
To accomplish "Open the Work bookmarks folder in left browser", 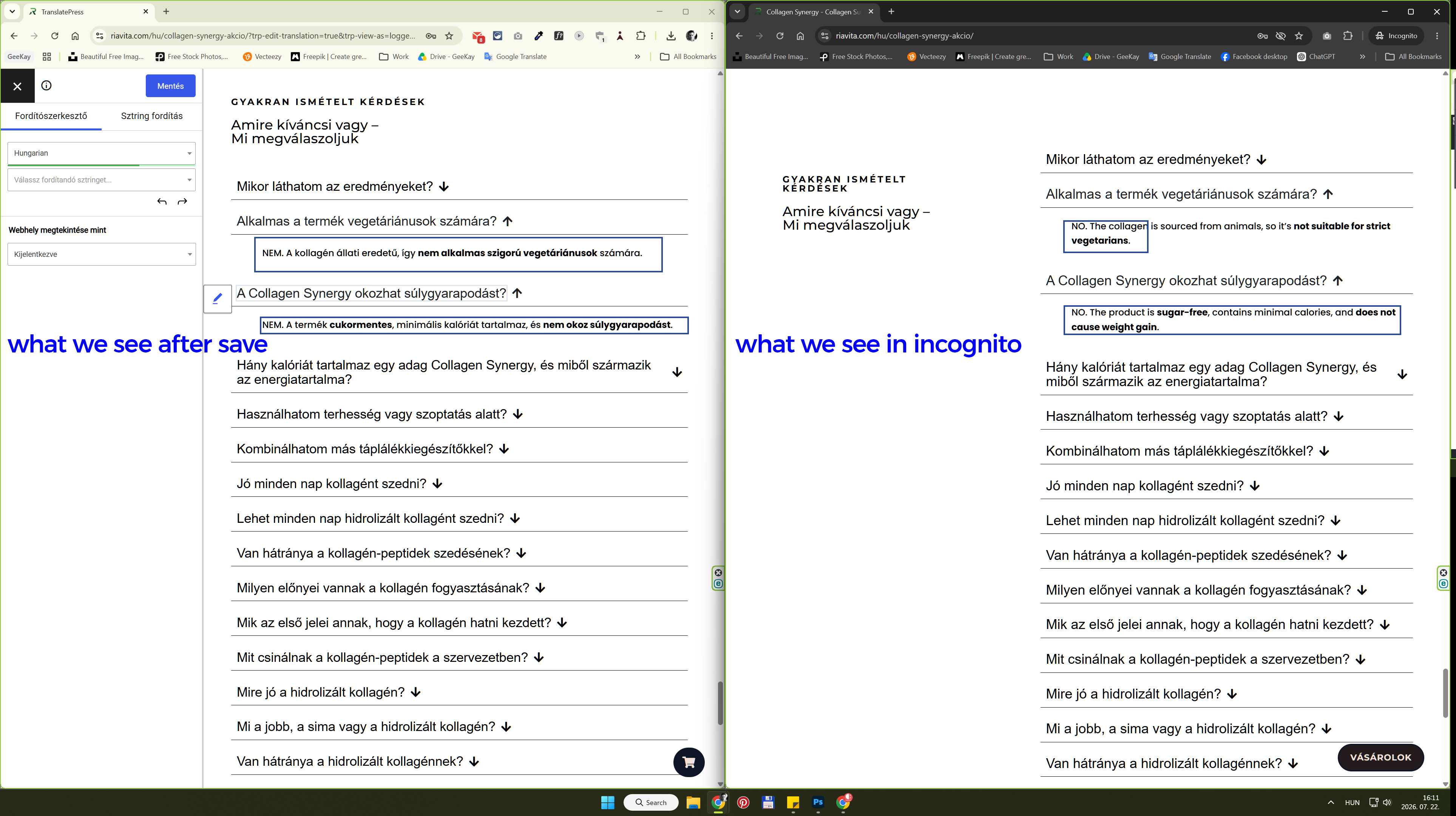I will pyautogui.click(x=394, y=57).
